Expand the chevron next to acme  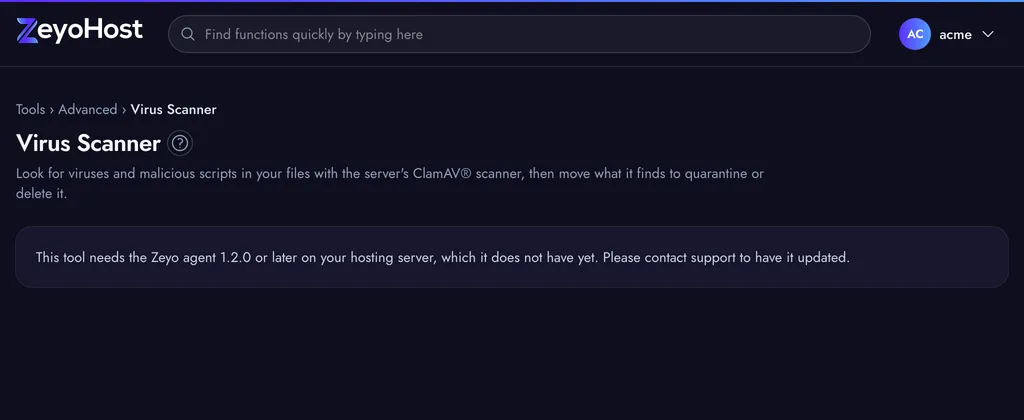(987, 34)
